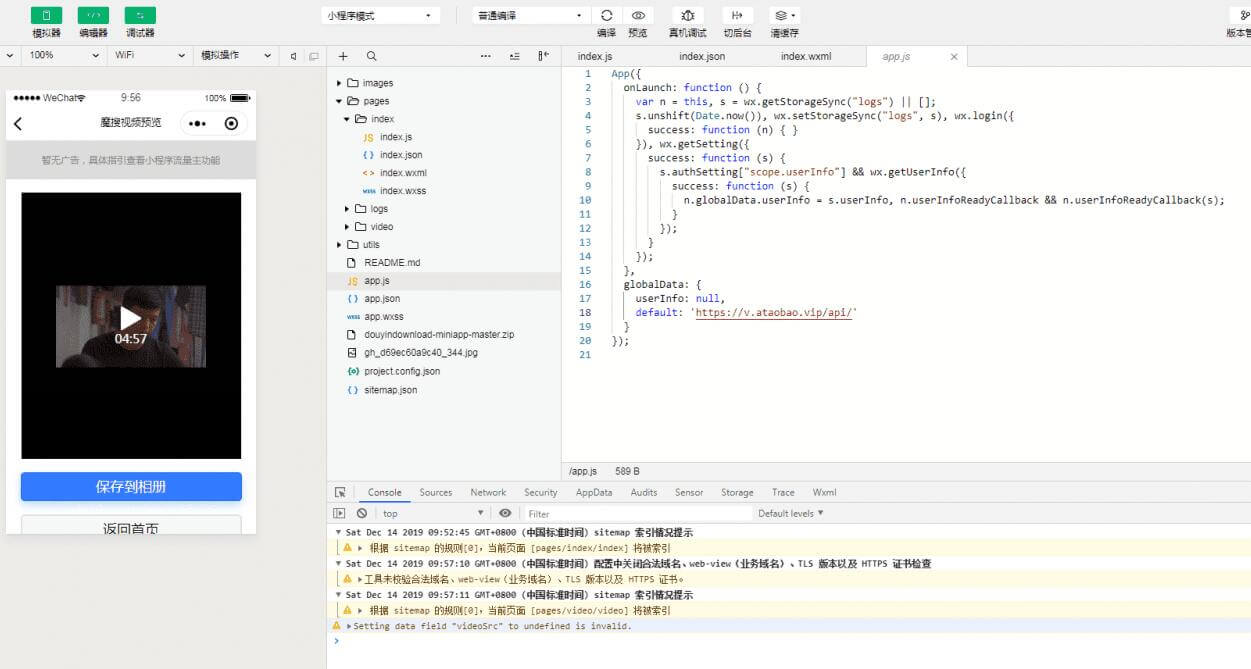Viewport: 1251px width, 669px height.
Task: Play the video in the simulator
Action: pos(130,318)
